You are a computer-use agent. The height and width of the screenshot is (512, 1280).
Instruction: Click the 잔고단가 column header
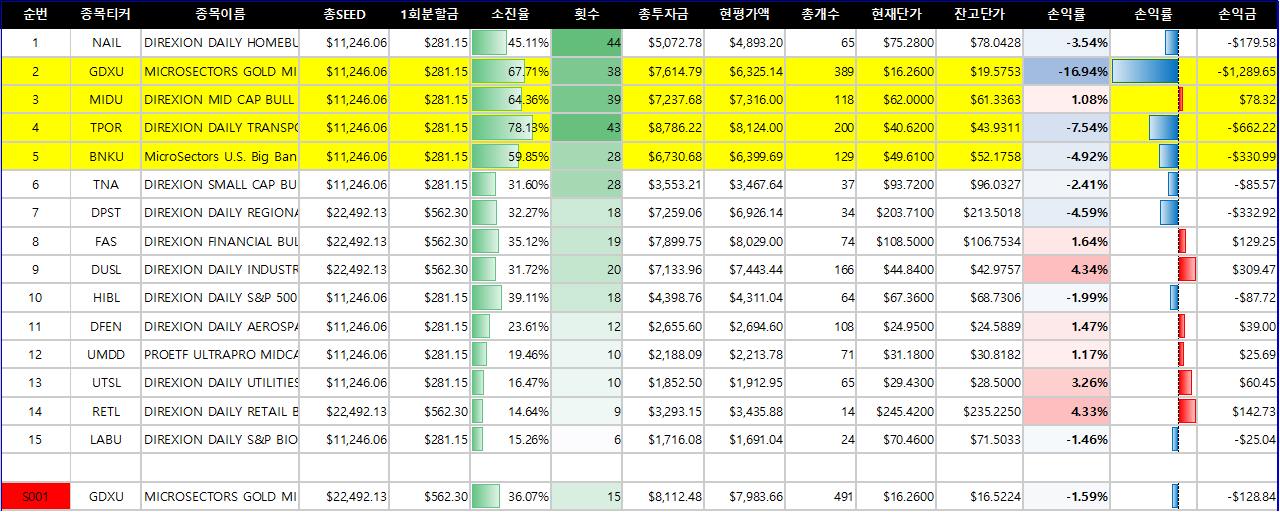tap(980, 15)
